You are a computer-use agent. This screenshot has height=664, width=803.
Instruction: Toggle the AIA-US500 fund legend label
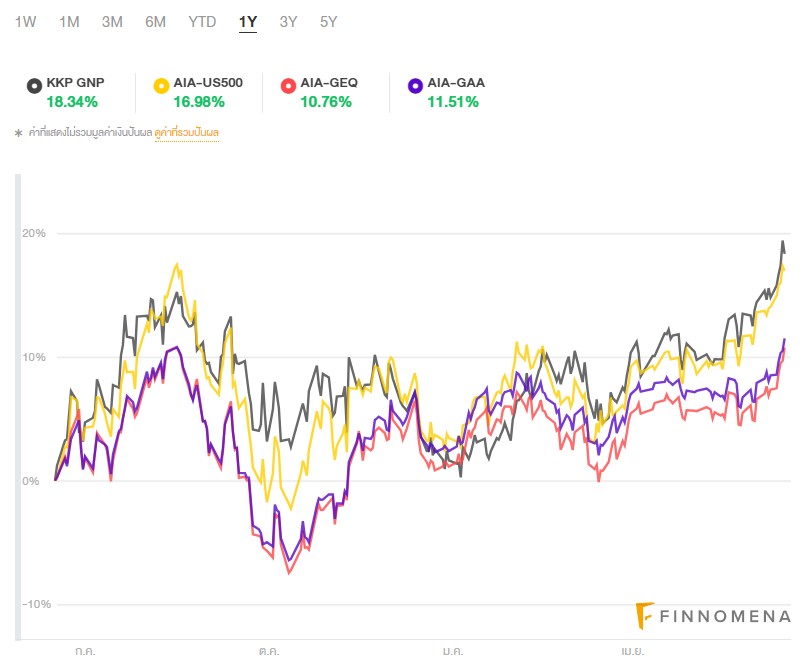pyautogui.click(x=209, y=83)
